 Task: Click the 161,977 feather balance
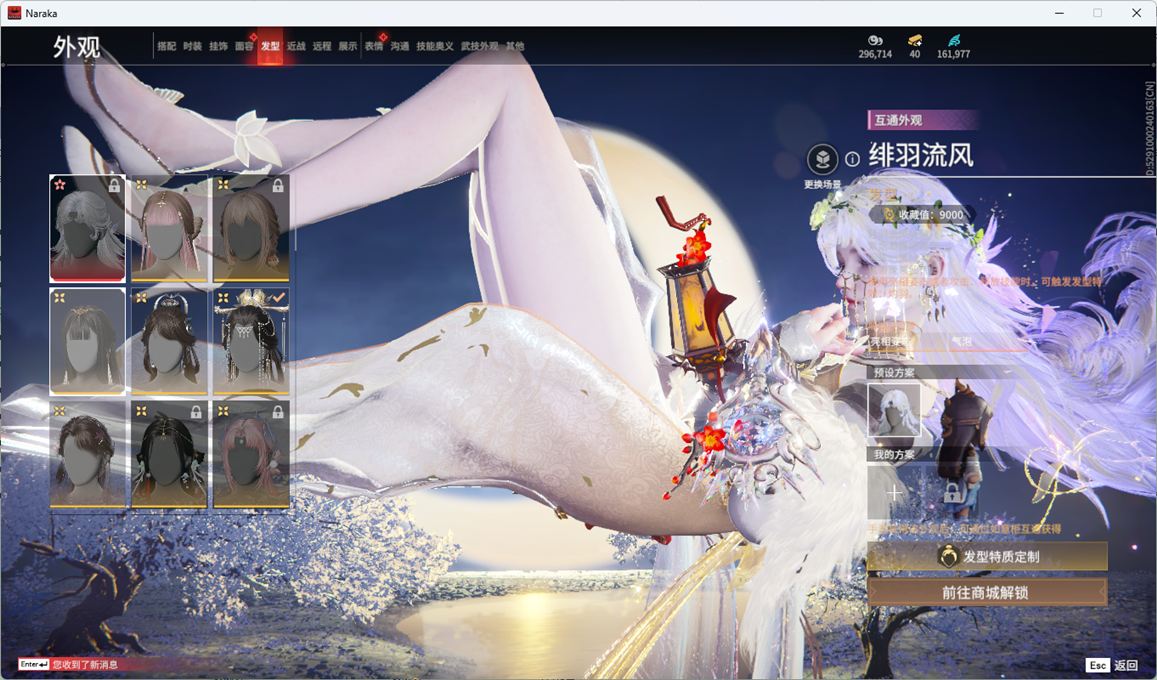[953, 55]
